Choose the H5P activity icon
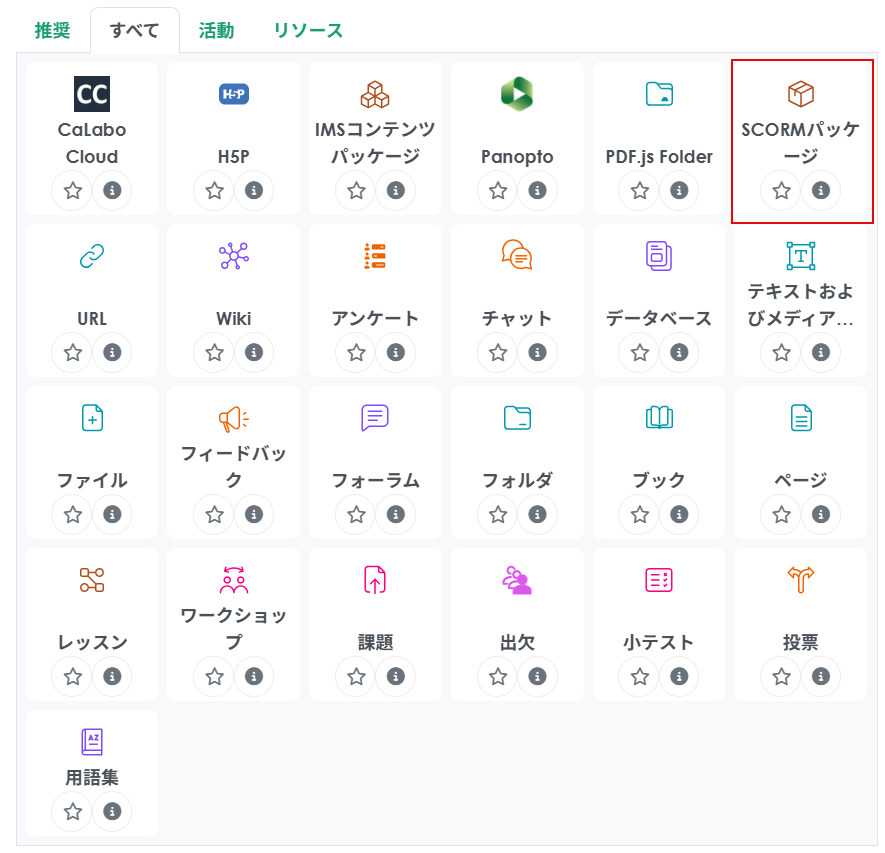885x853 pixels. click(x=233, y=94)
